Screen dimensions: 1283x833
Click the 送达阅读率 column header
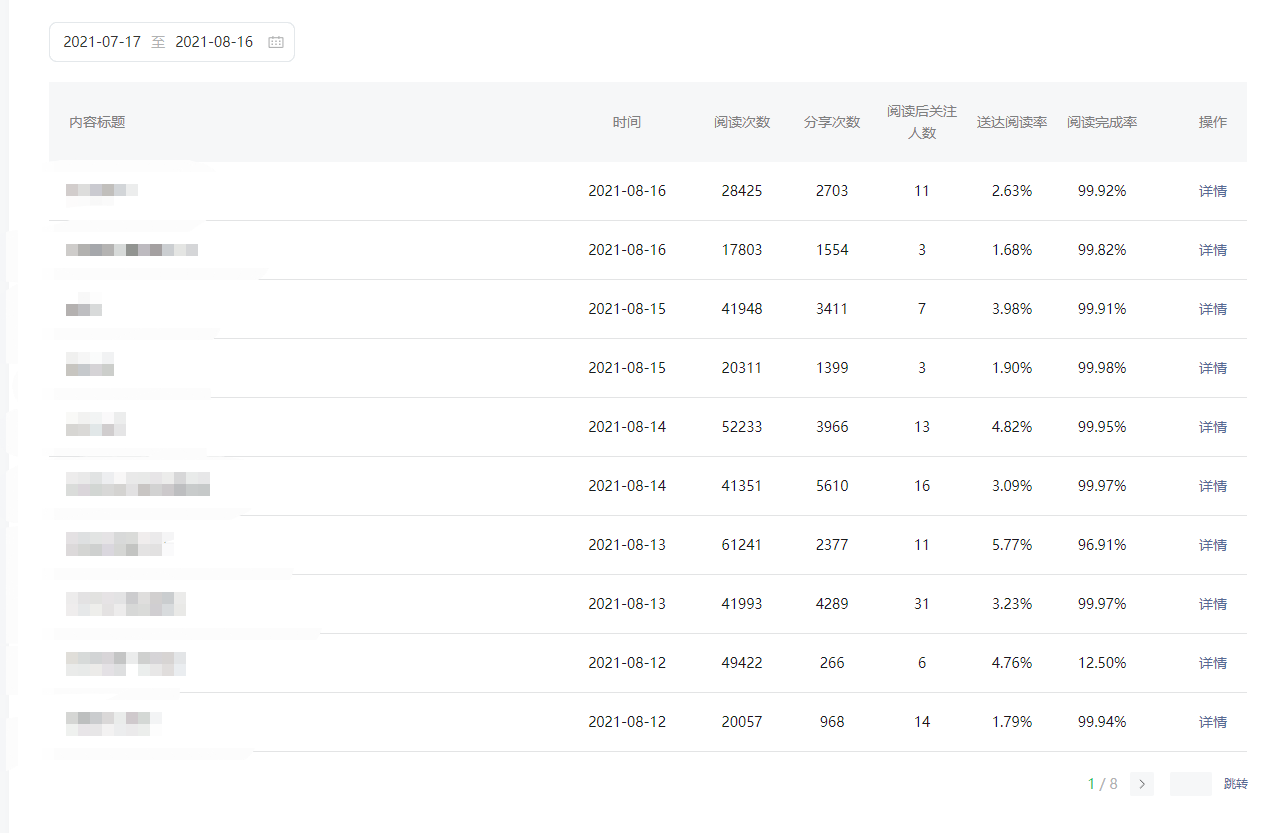tap(1011, 122)
